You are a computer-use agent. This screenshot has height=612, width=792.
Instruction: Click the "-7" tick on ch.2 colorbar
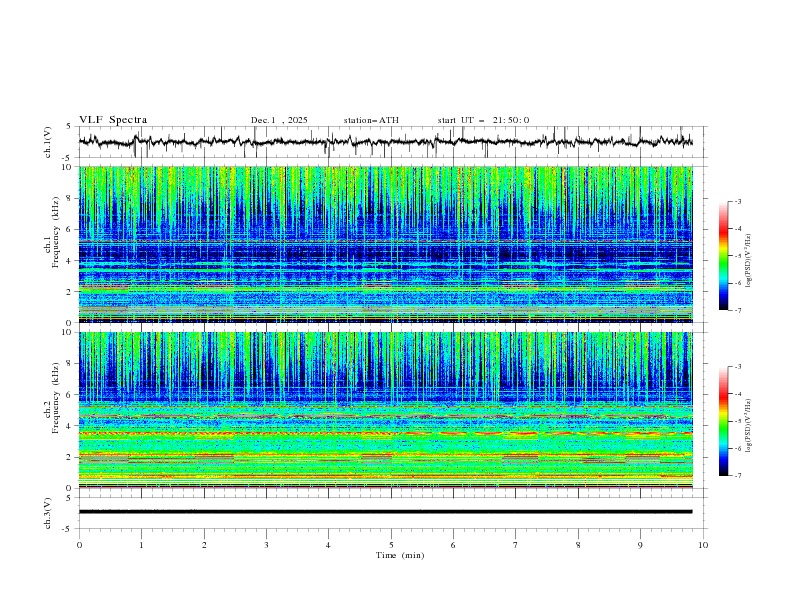click(738, 476)
